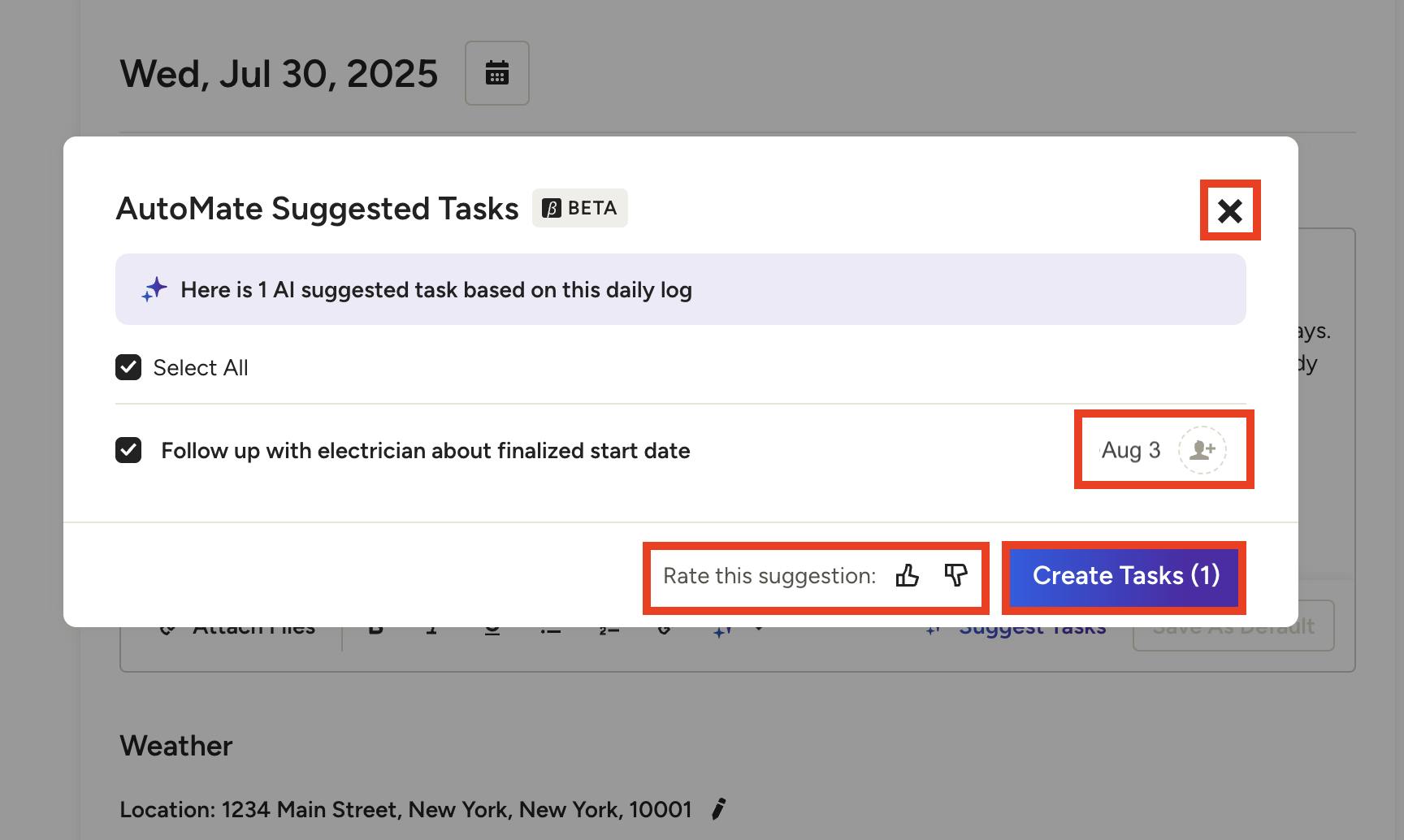Uncheck the electrician follow-up task checkbox

[x=128, y=450]
